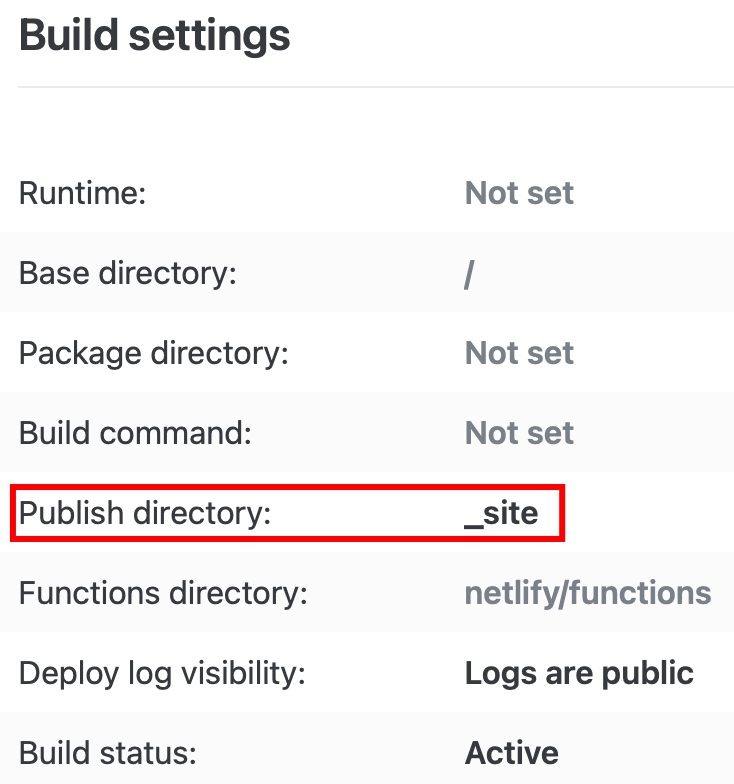Select the 'Active' build status value
734x784 pixels.
(x=511, y=752)
